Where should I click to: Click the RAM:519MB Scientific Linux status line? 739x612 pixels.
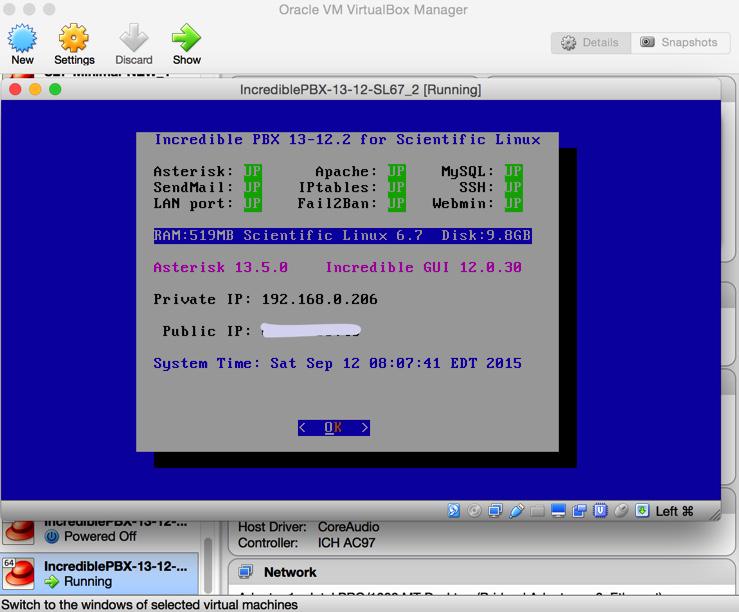tap(343, 235)
